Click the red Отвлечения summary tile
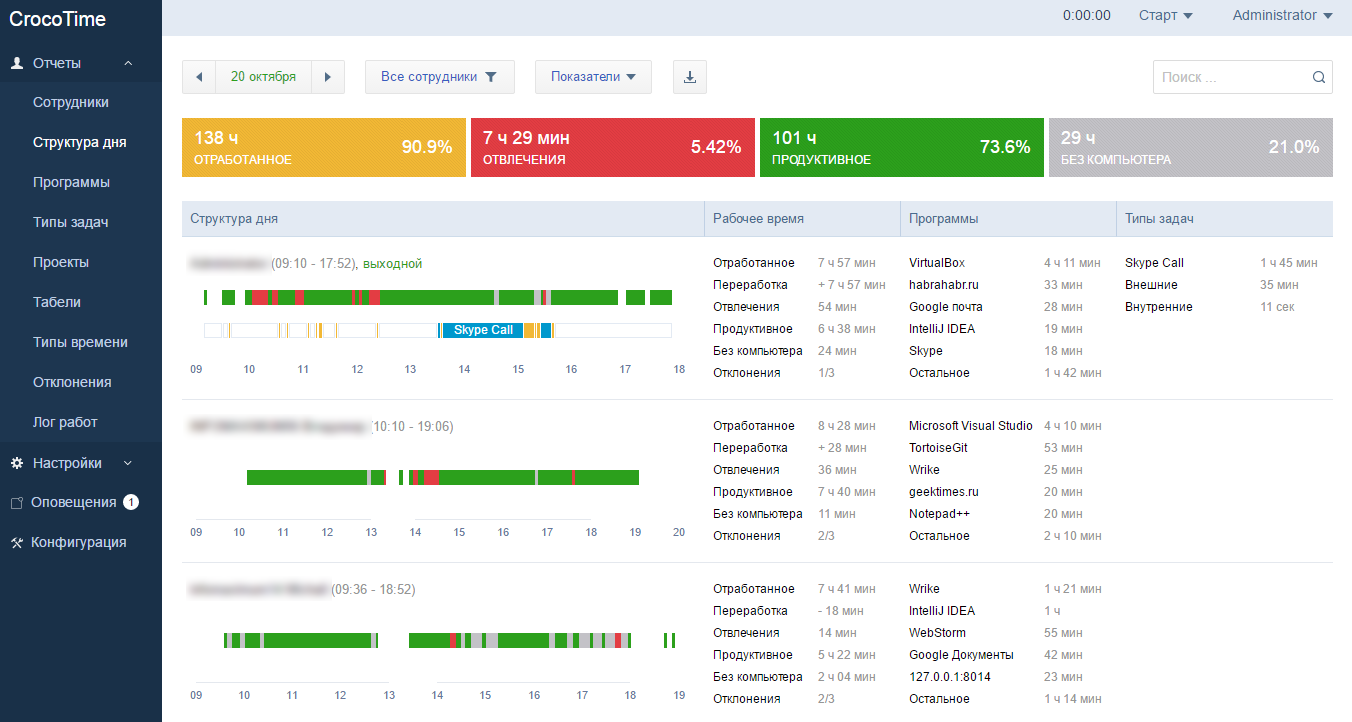Screen dimensions: 1352x722 612,147
